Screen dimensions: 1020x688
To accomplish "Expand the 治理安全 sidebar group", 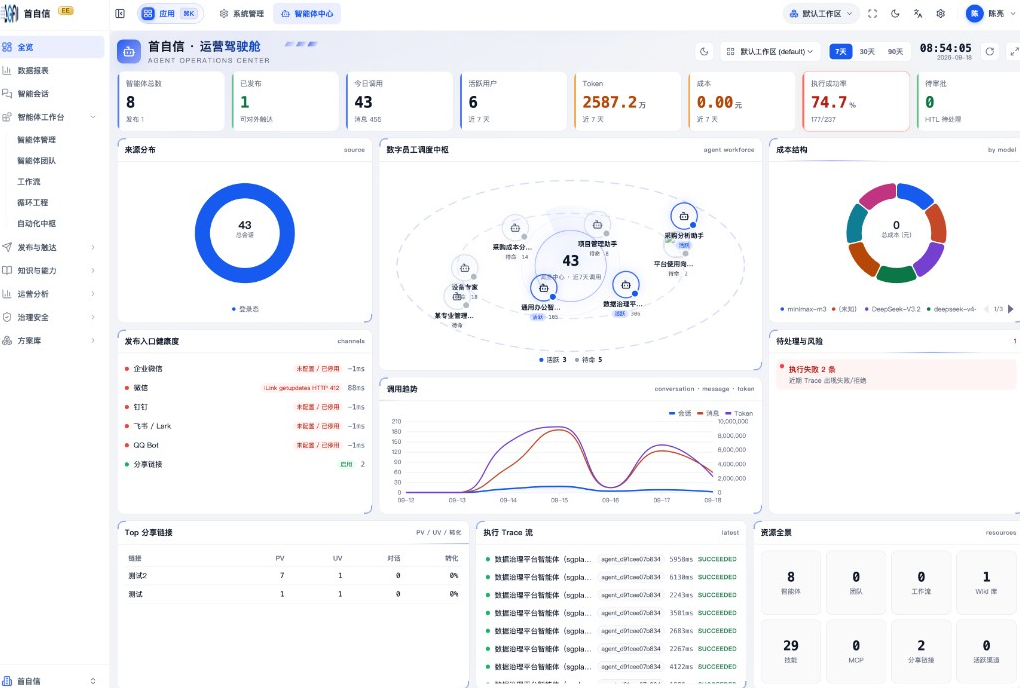I will click(52, 317).
